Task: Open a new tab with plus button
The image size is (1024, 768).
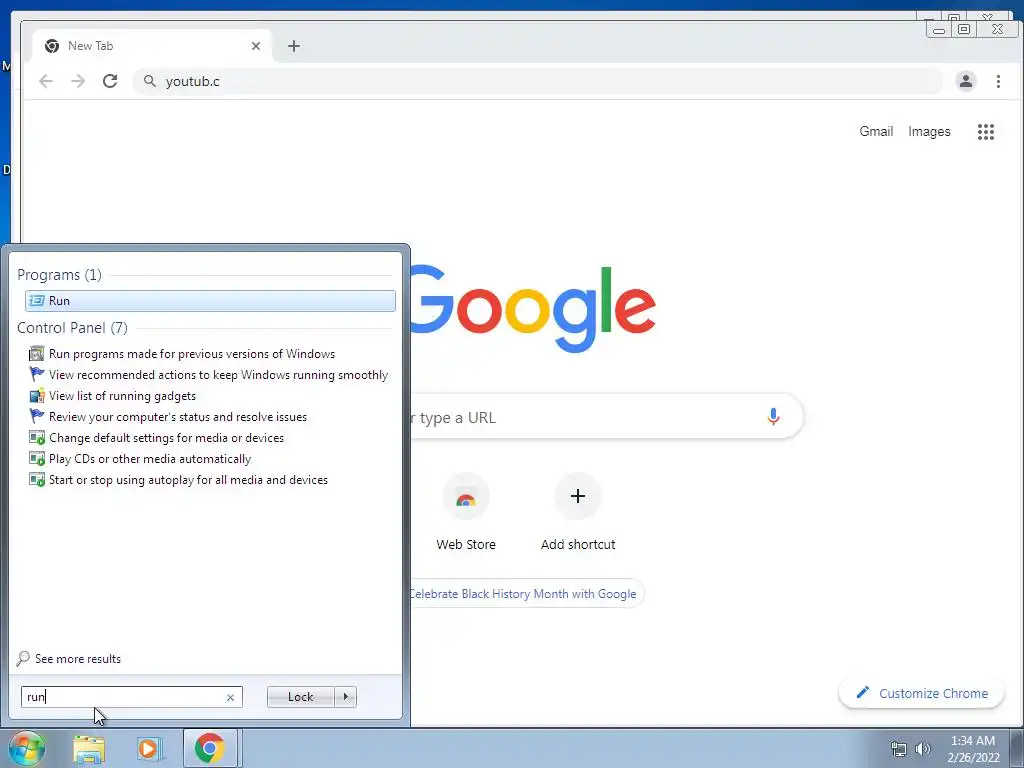Action: tap(294, 46)
